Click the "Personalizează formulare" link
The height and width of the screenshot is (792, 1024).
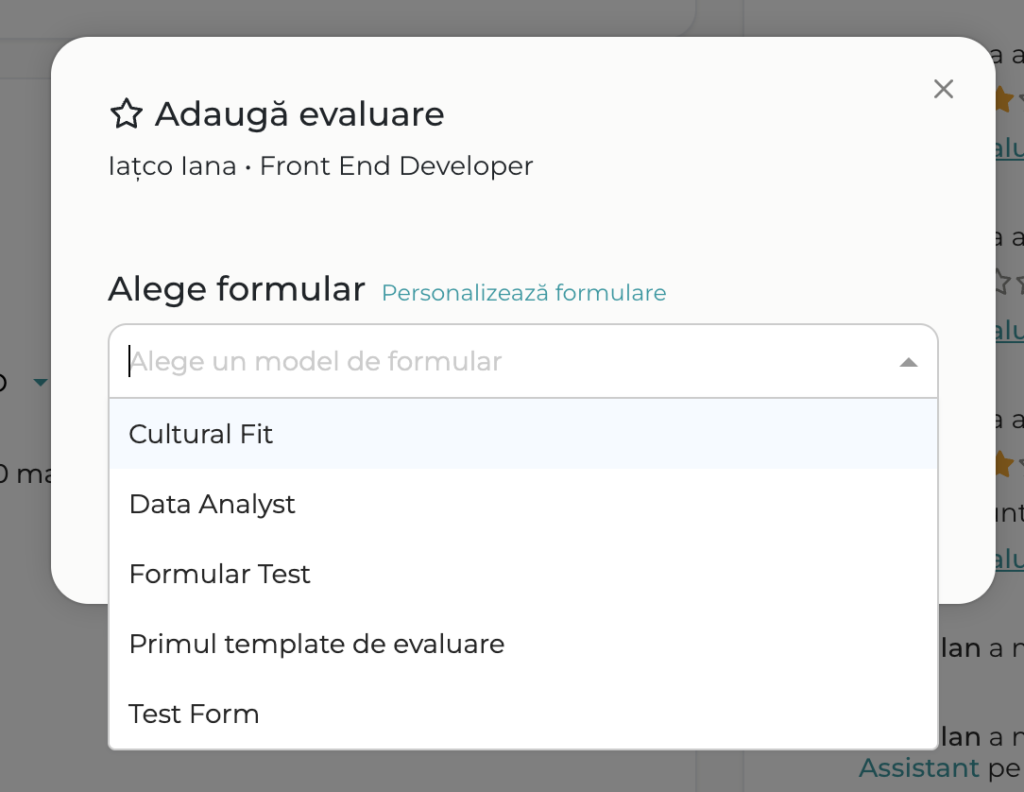(x=522, y=293)
